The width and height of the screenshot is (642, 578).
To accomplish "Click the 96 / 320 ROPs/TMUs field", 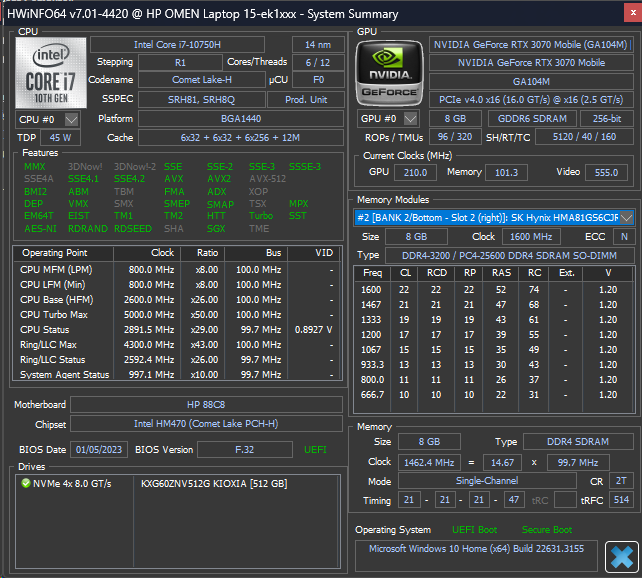I will [455, 137].
